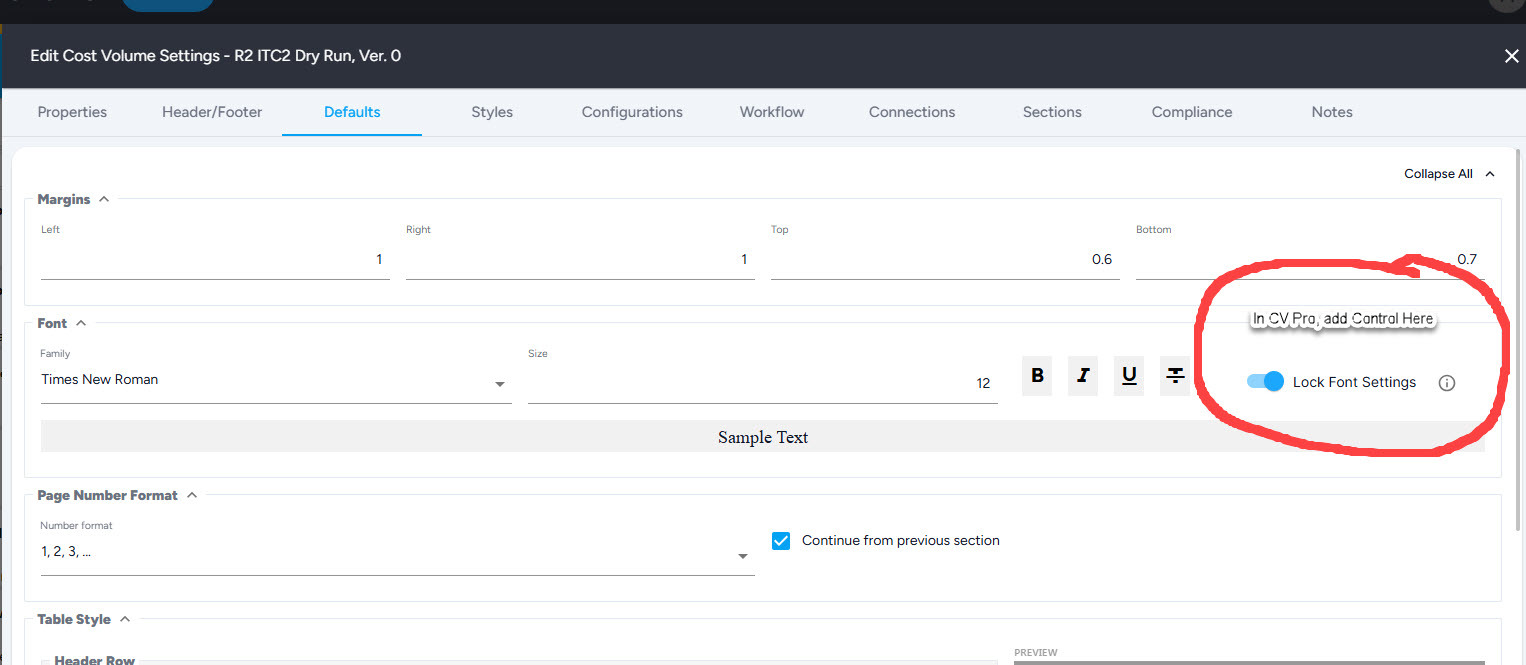Switch to the Properties tab
The height and width of the screenshot is (665, 1526).
(x=72, y=112)
